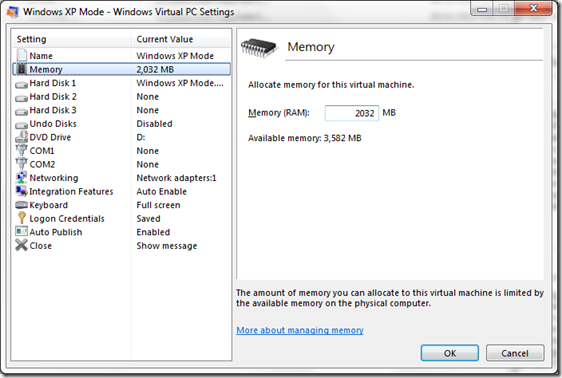
Task: Click the 'Network adapters:1' value
Action: pyautogui.click(x=176, y=178)
